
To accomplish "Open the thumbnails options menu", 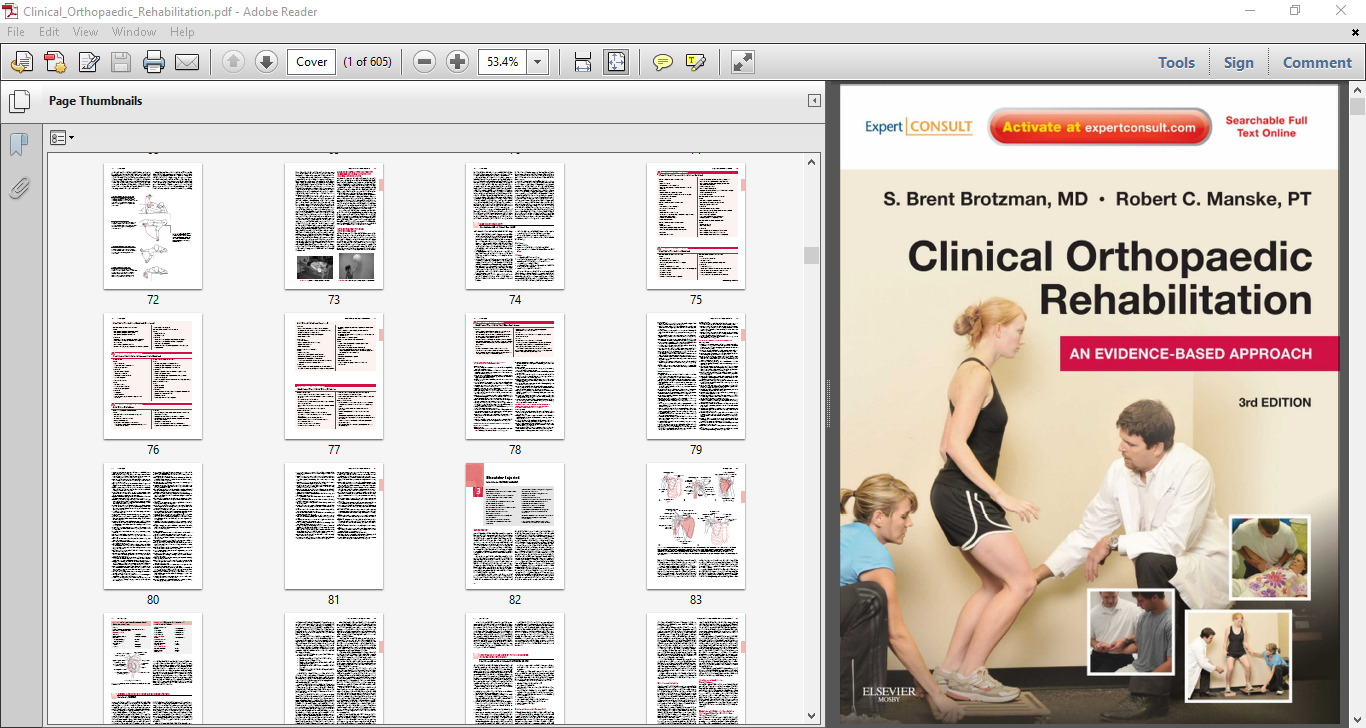I will point(62,138).
